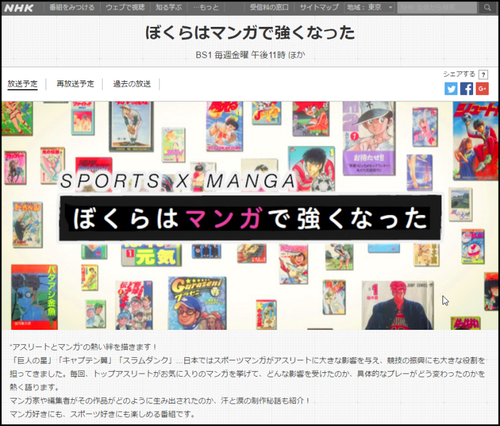Select the 再放送予定 tab
The height and width of the screenshot is (426, 500).
[75, 84]
